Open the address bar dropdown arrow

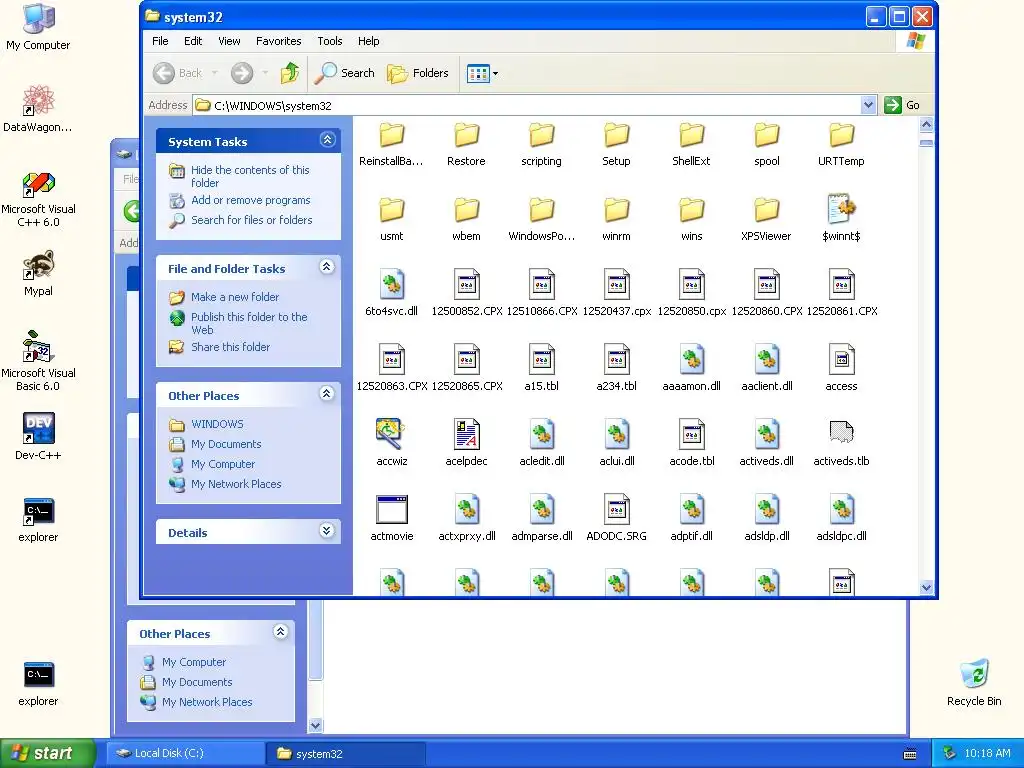click(868, 105)
